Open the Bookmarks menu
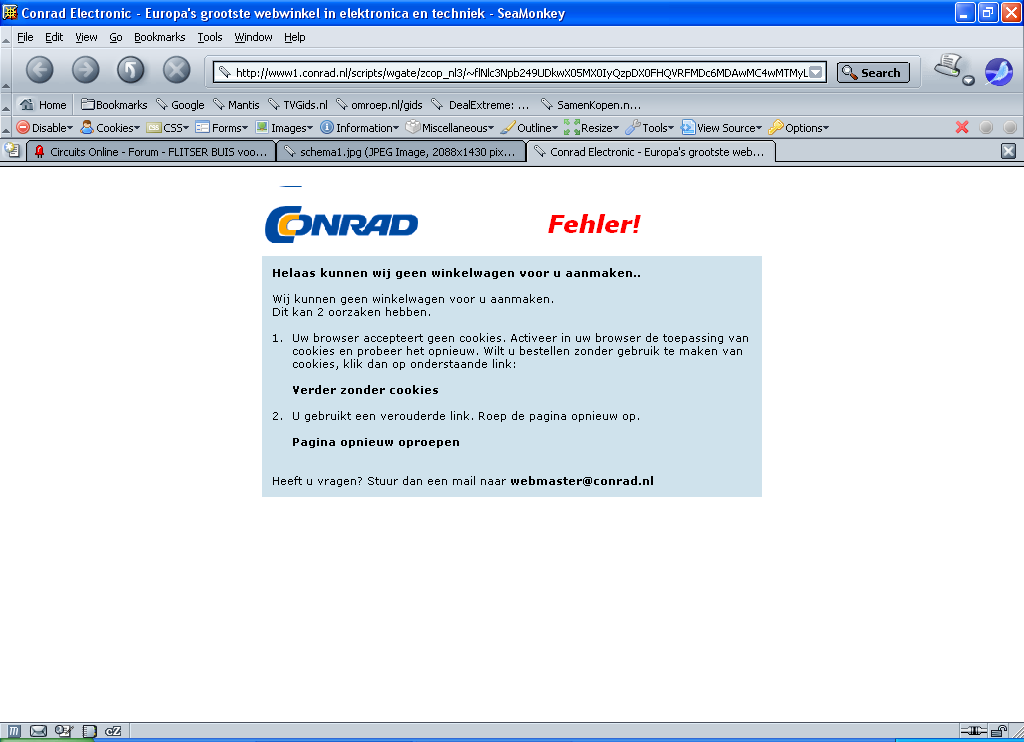1024x742 pixels. 159,37
